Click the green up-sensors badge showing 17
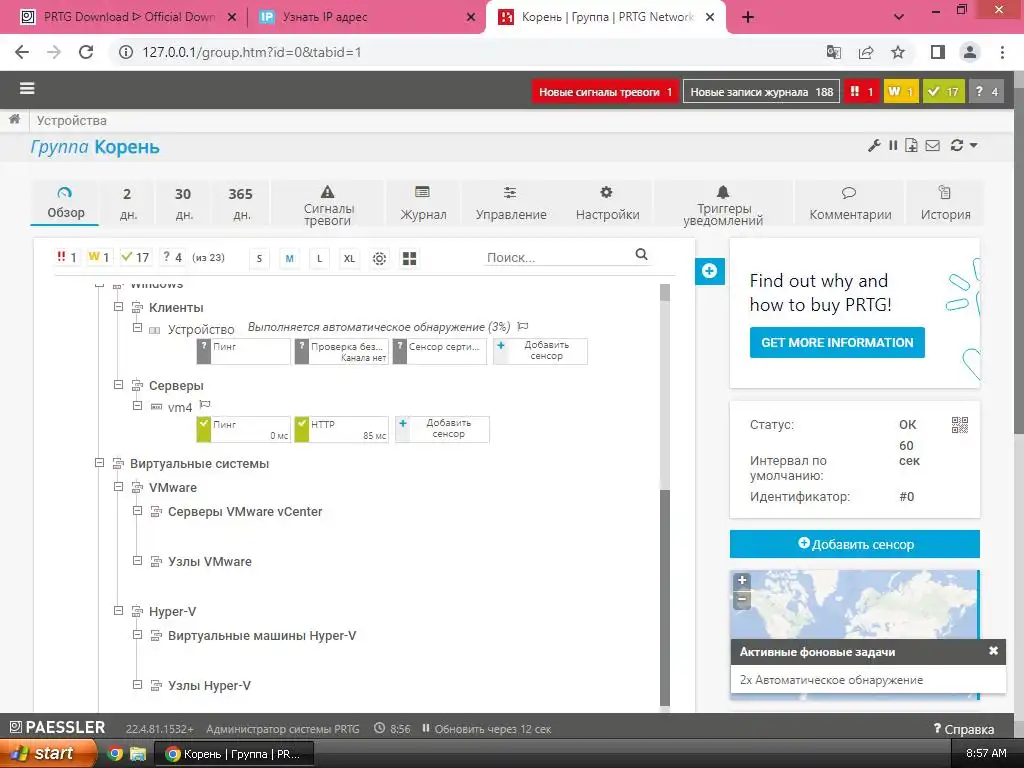This screenshot has height=768, width=1024. point(944,91)
